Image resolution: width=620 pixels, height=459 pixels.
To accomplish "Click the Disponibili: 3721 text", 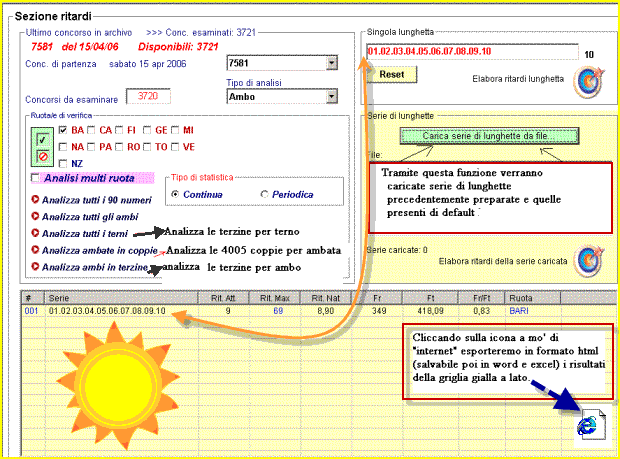I will pos(178,47).
